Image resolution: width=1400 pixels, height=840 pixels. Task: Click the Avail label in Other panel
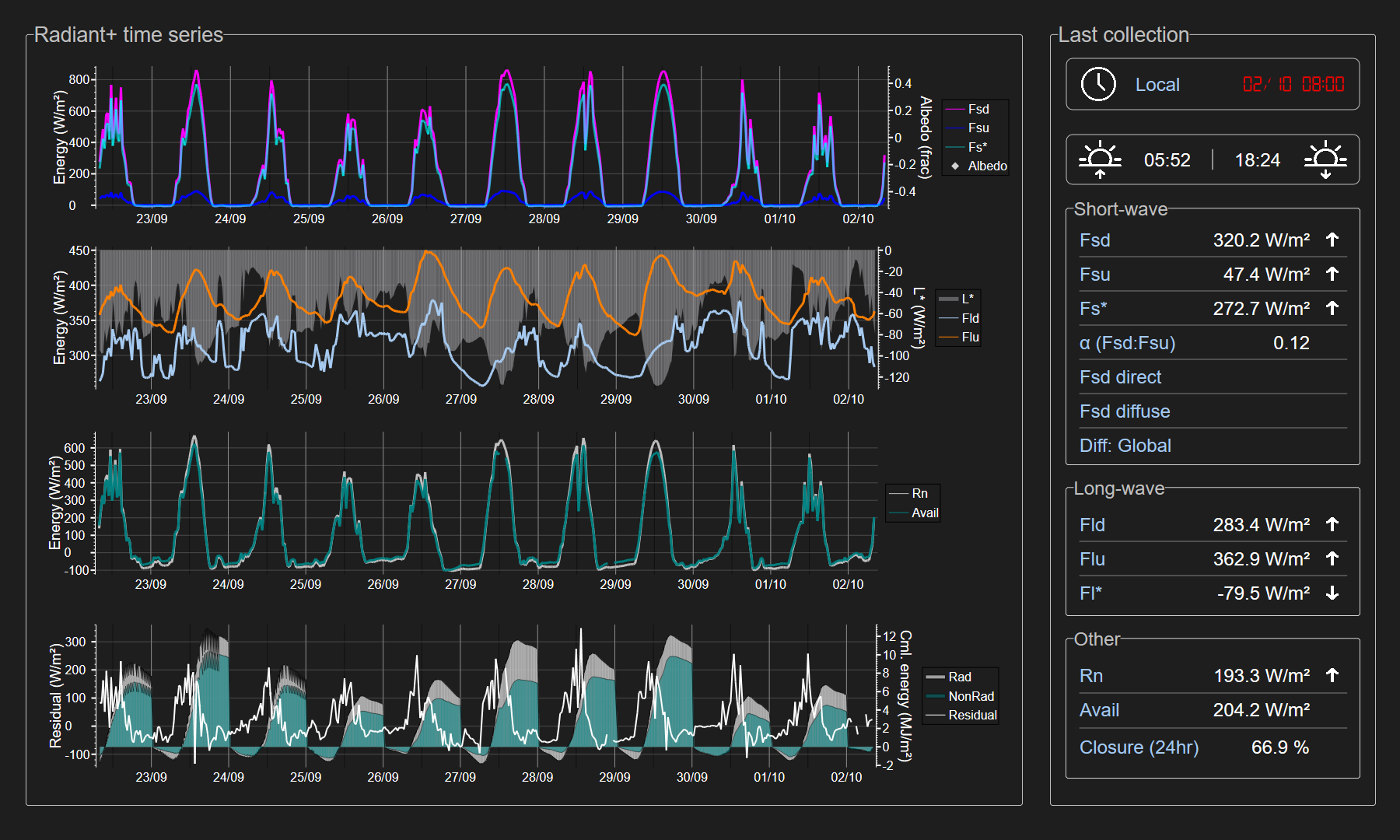point(1099,710)
